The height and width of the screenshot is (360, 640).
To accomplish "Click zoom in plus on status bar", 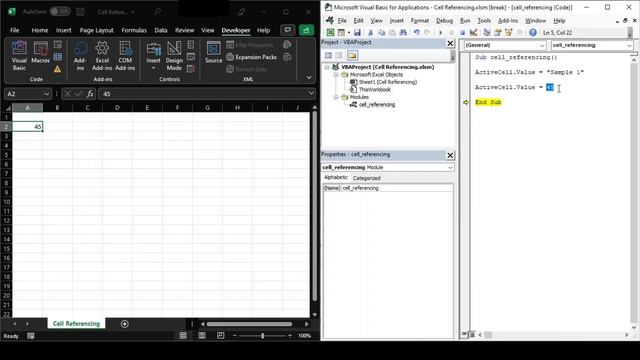I will click(290, 336).
